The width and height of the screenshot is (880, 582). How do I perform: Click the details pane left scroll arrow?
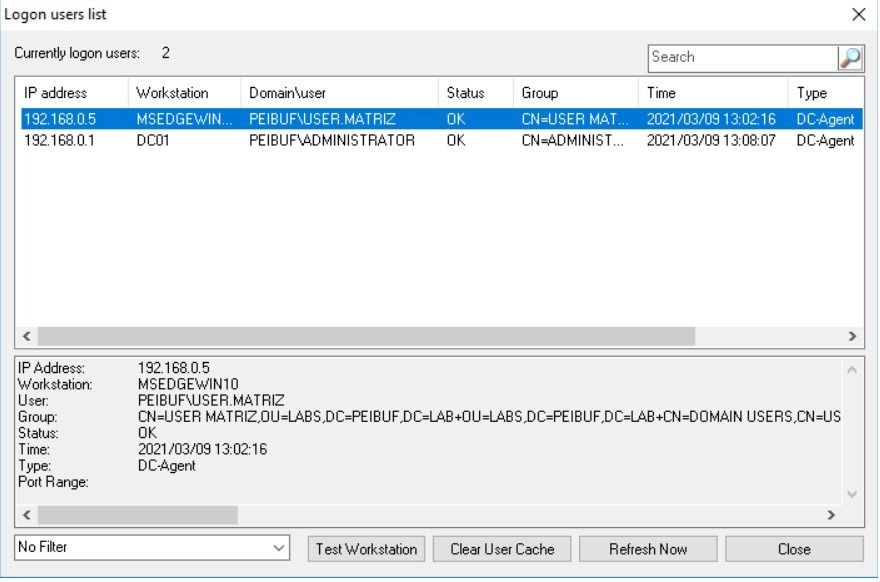tap(26, 515)
